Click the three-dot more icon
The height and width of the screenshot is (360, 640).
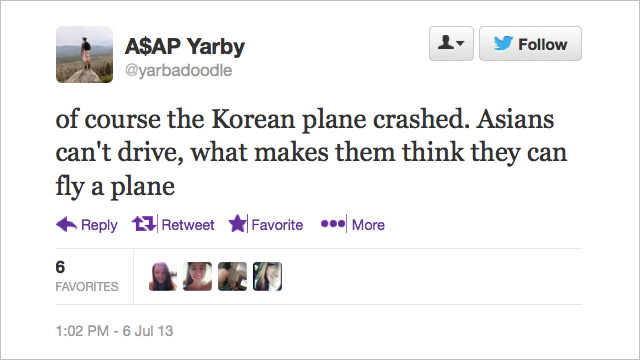click(333, 224)
